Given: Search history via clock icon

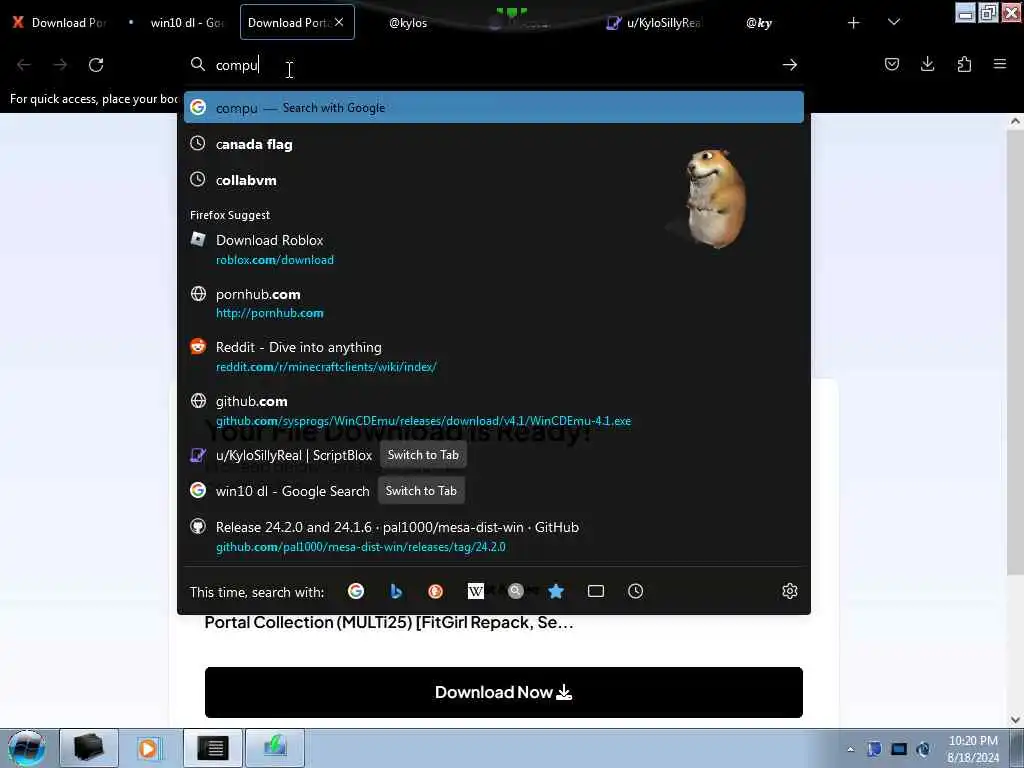Looking at the screenshot, I should pos(635,591).
